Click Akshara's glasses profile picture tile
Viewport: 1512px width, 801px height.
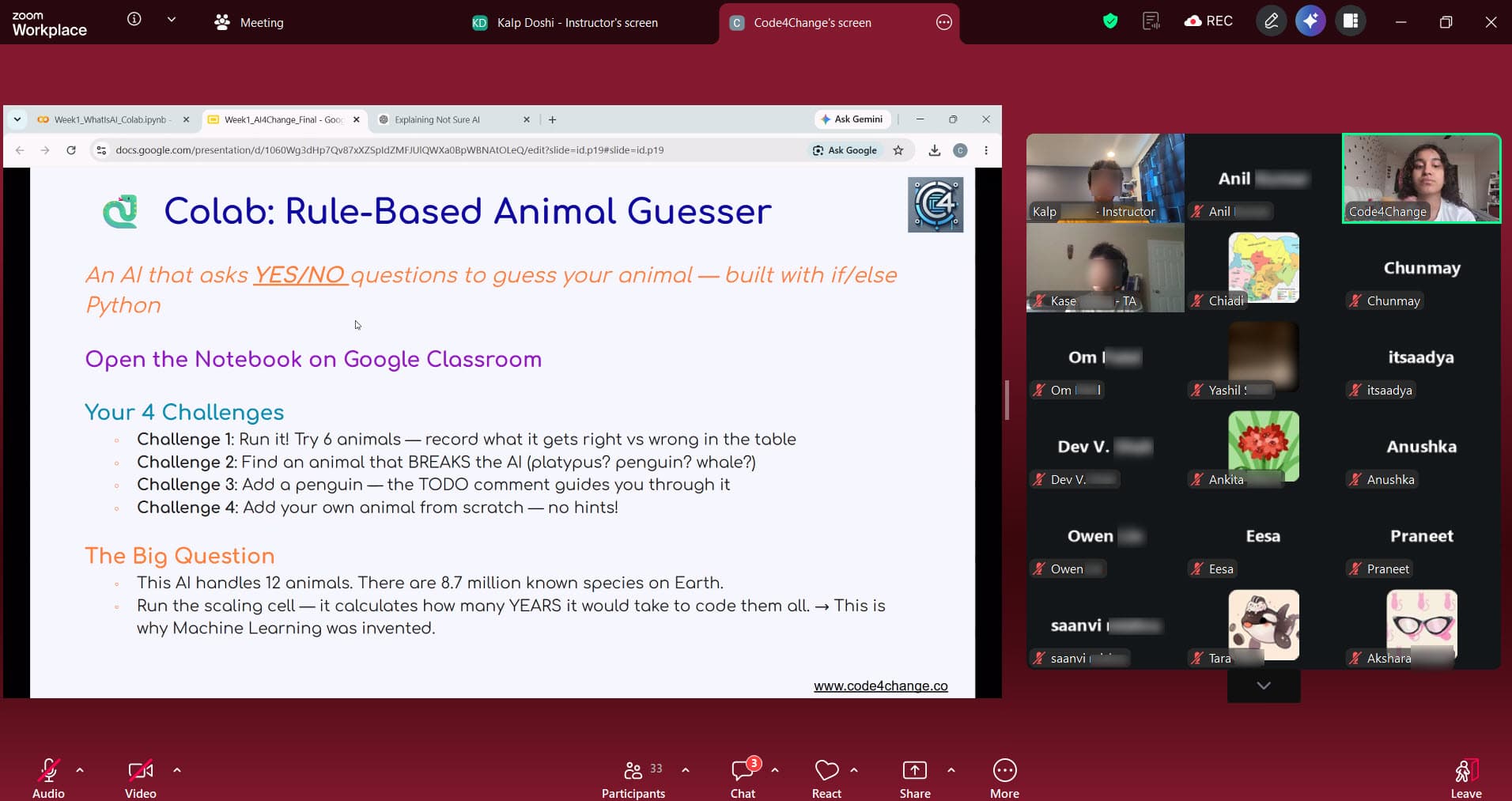pyautogui.click(x=1421, y=625)
